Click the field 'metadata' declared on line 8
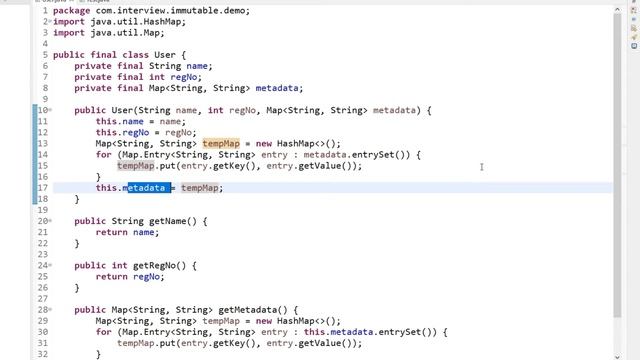The height and width of the screenshot is (360, 640). tap(277, 88)
